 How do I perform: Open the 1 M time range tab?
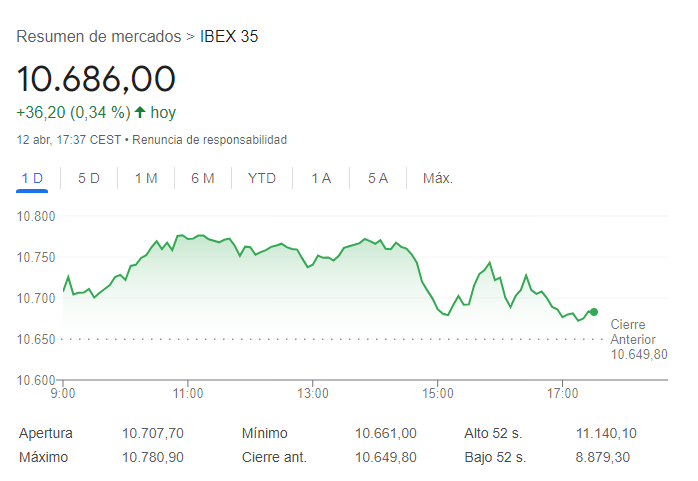146,178
